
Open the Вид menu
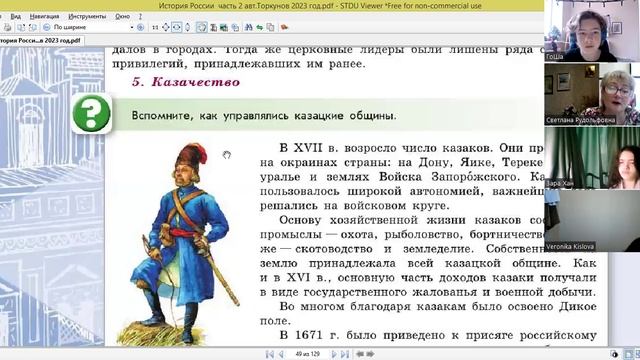(x=16, y=16)
